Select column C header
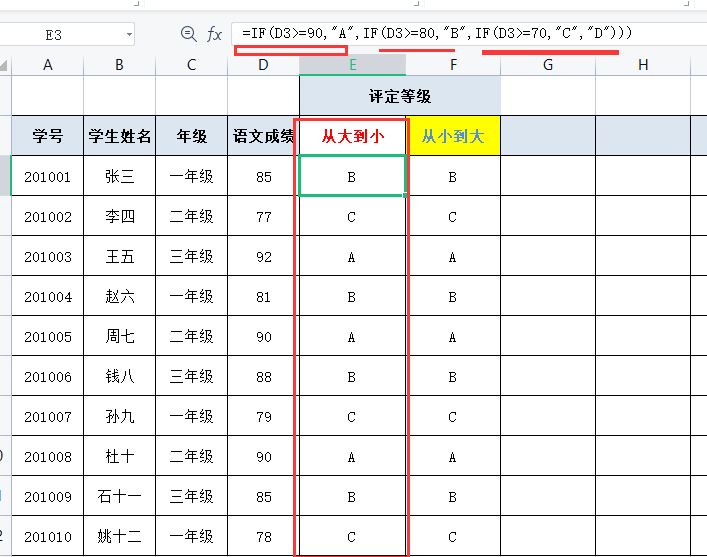 point(192,65)
